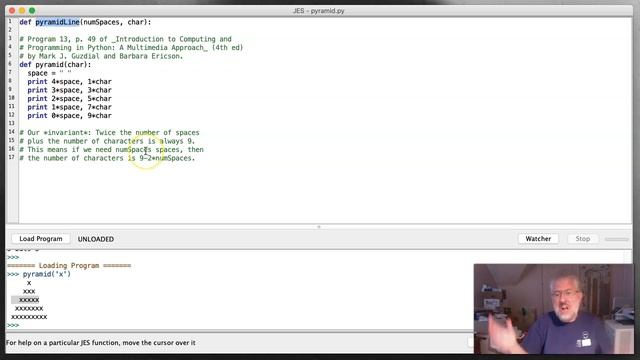Image resolution: width=640 pixels, height=360 pixels.
Task: Click the Stop button
Action: click(x=582, y=239)
